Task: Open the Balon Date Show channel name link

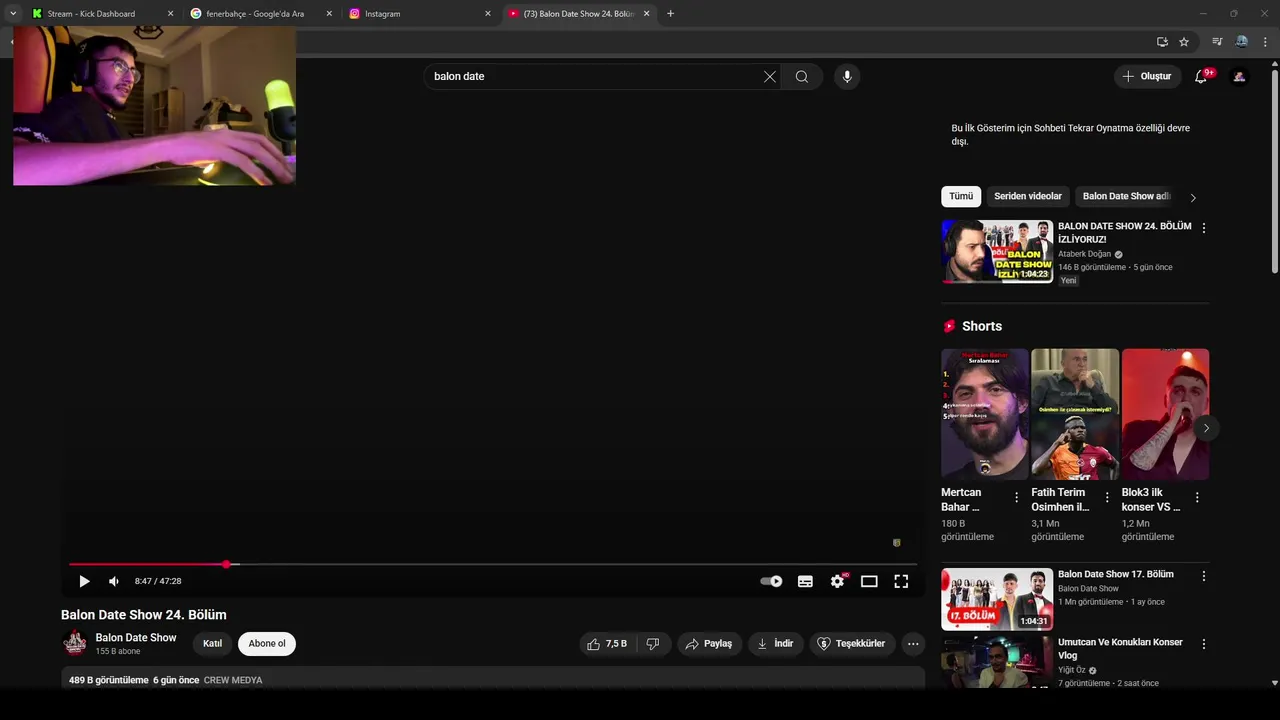Action: point(136,638)
